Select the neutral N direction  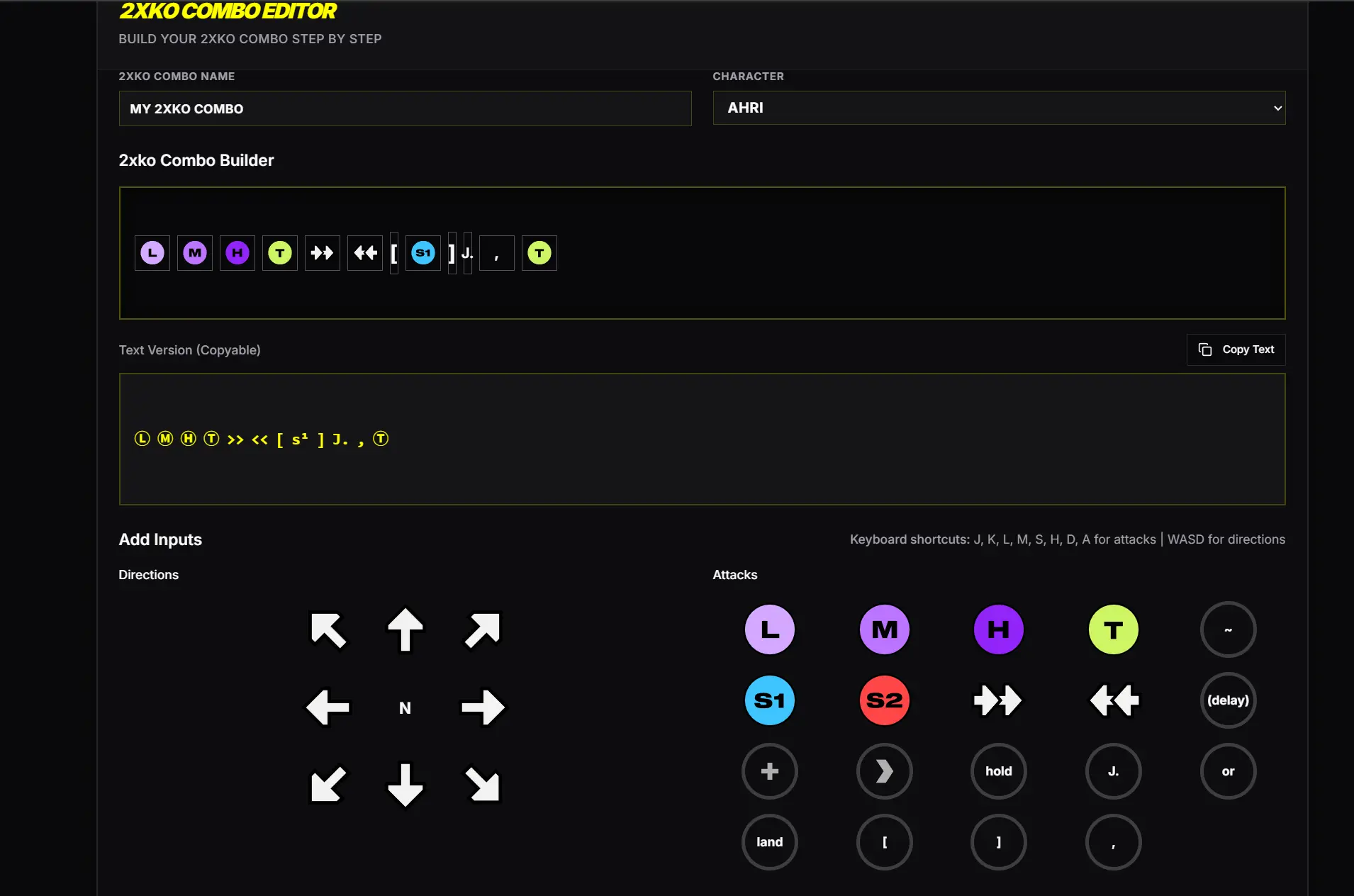(x=405, y=707)
